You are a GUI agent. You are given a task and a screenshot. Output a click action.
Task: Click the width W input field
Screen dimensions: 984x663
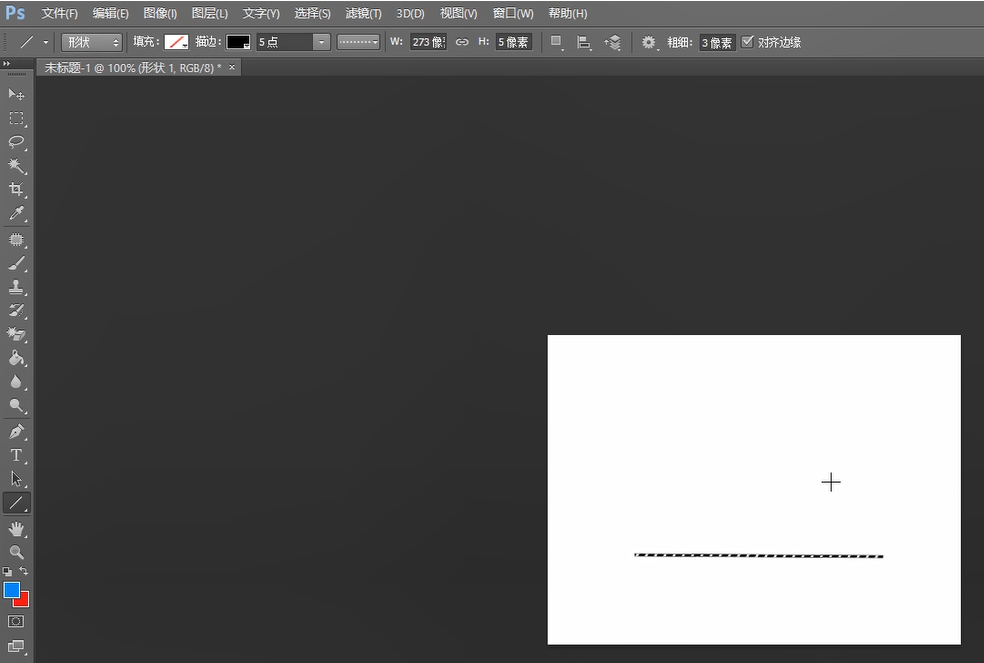click(428, 42)
